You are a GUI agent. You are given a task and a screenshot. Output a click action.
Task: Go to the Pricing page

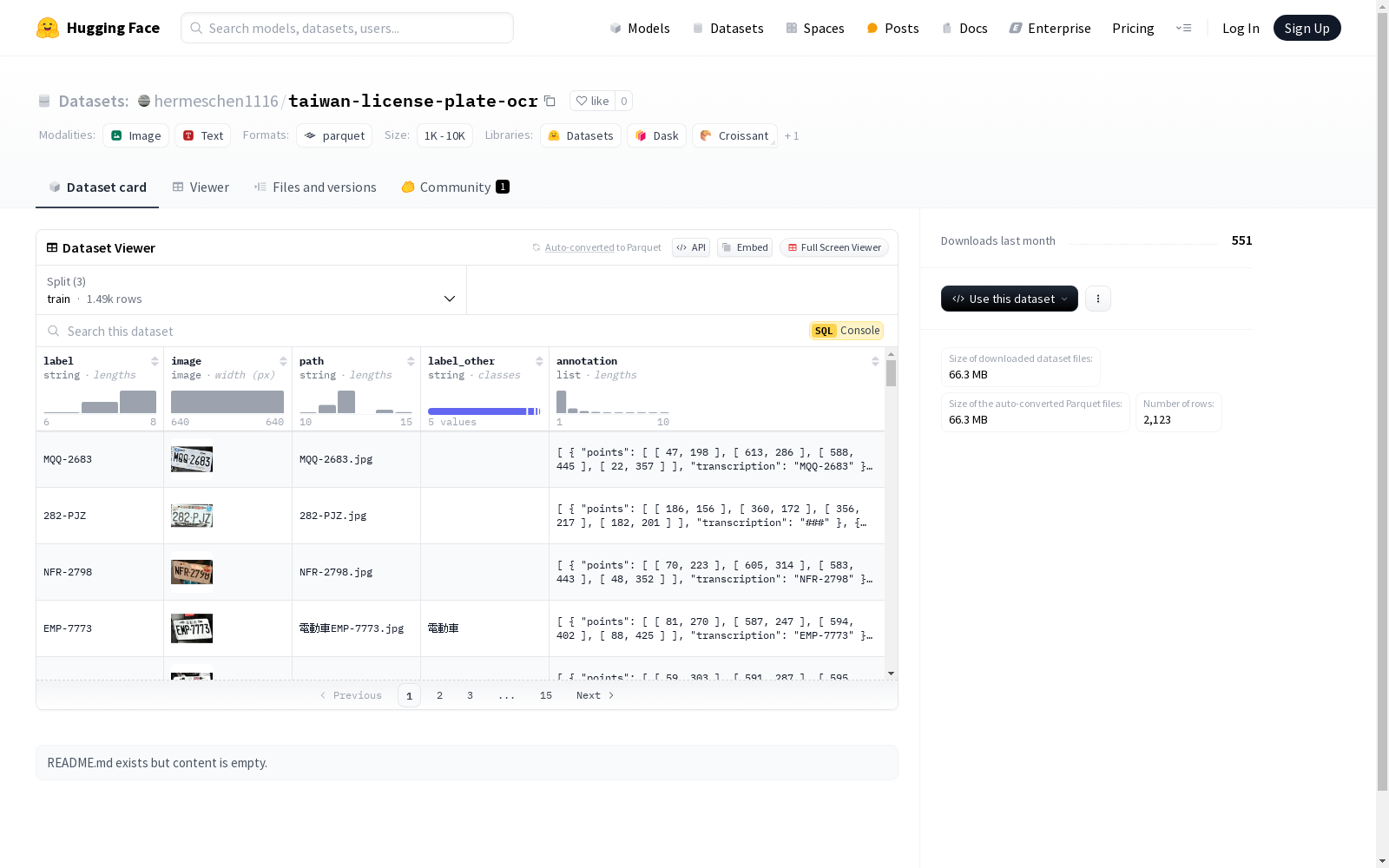1133,28
